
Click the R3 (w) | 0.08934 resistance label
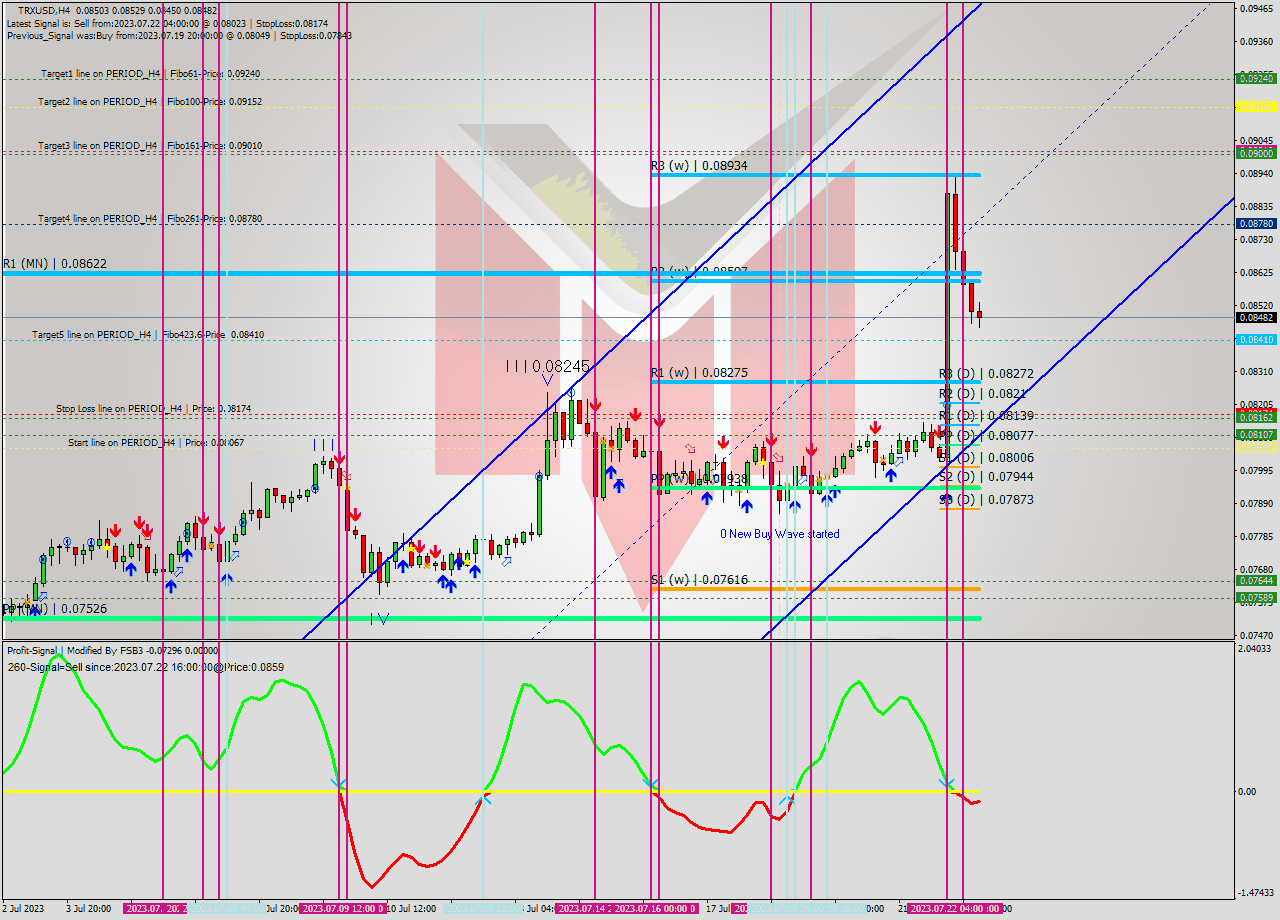coord(700,166)
